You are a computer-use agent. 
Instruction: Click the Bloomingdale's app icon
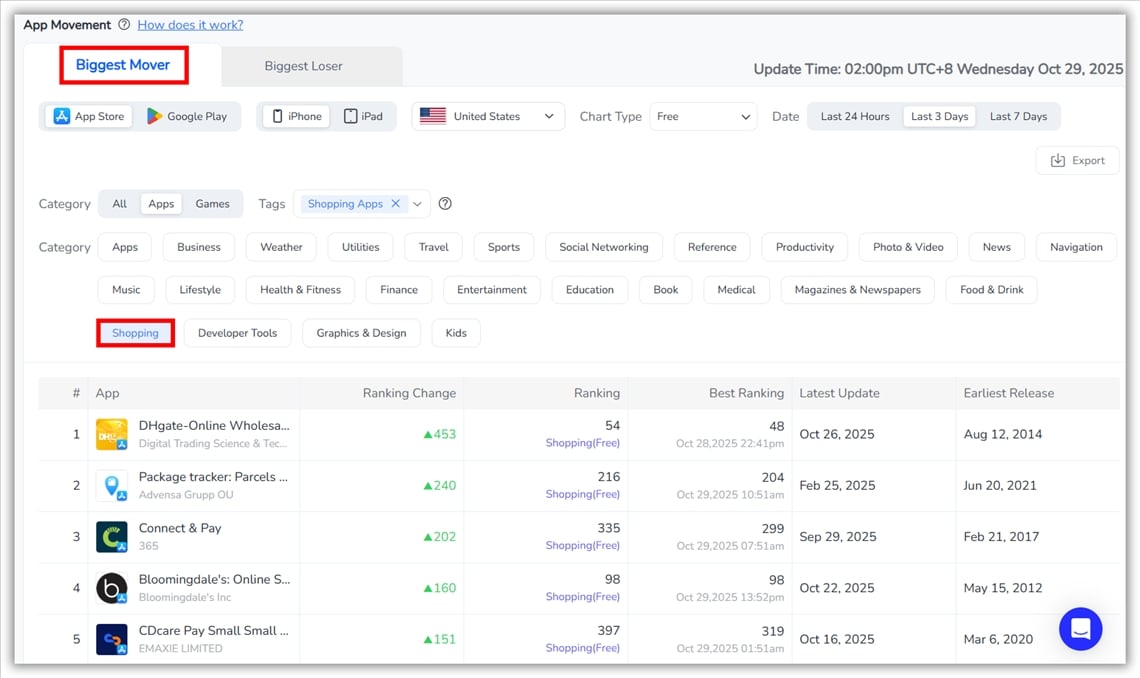[112, 588]
